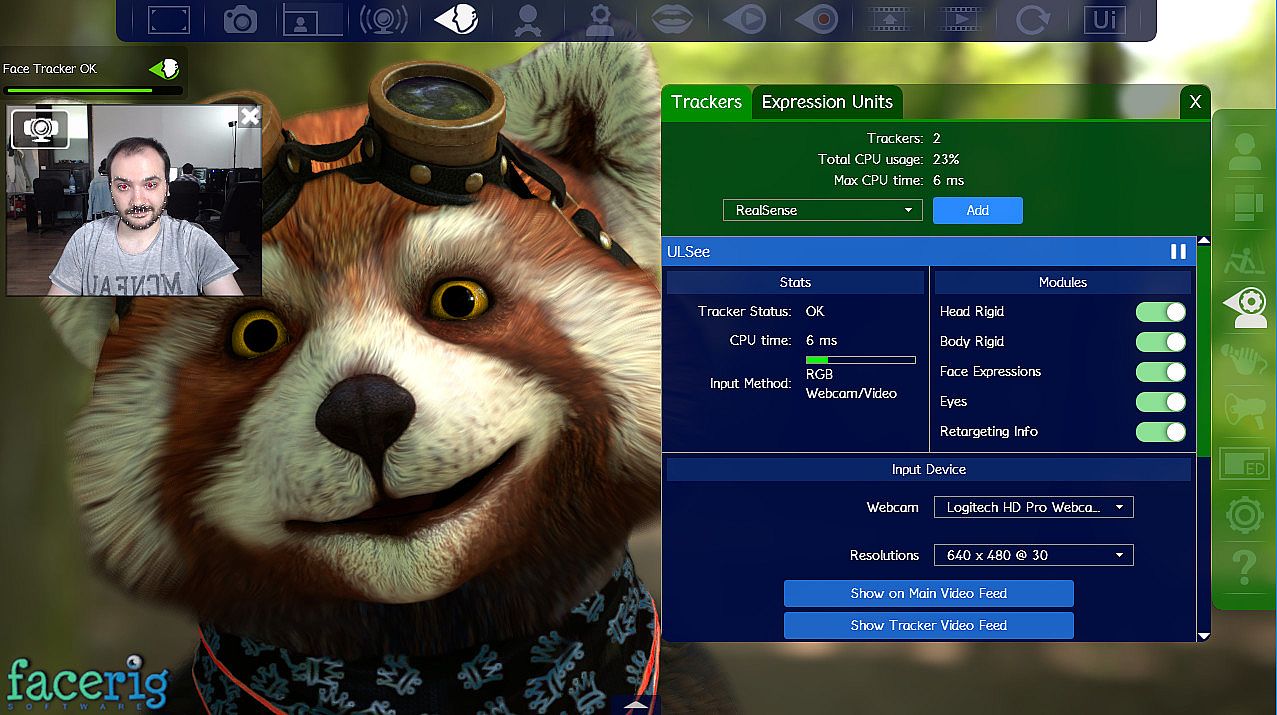Click the panel scrollbar up arrow
1277x715 pixels.
(1204, 241)
